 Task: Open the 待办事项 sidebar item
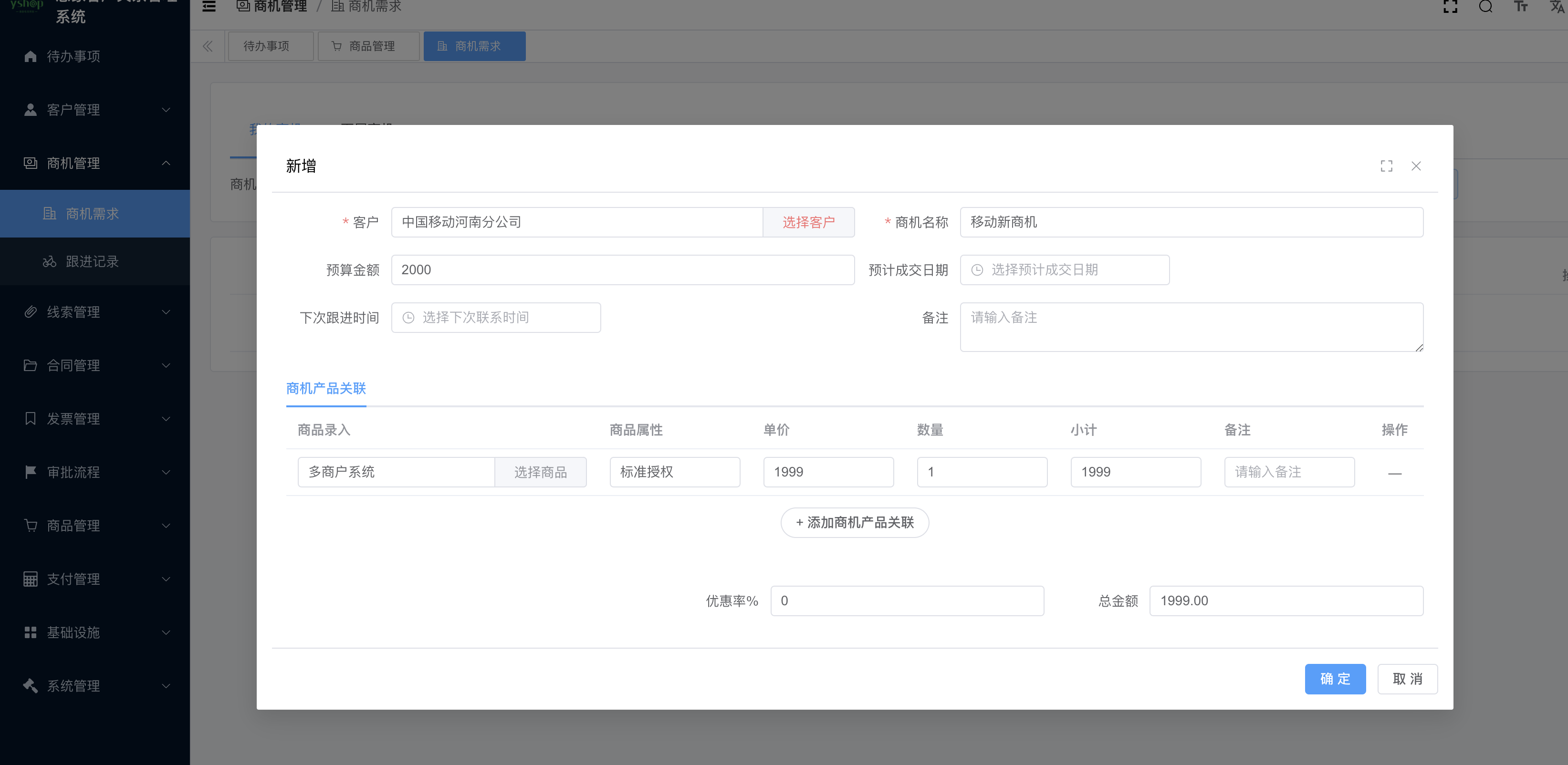[73, 57]
